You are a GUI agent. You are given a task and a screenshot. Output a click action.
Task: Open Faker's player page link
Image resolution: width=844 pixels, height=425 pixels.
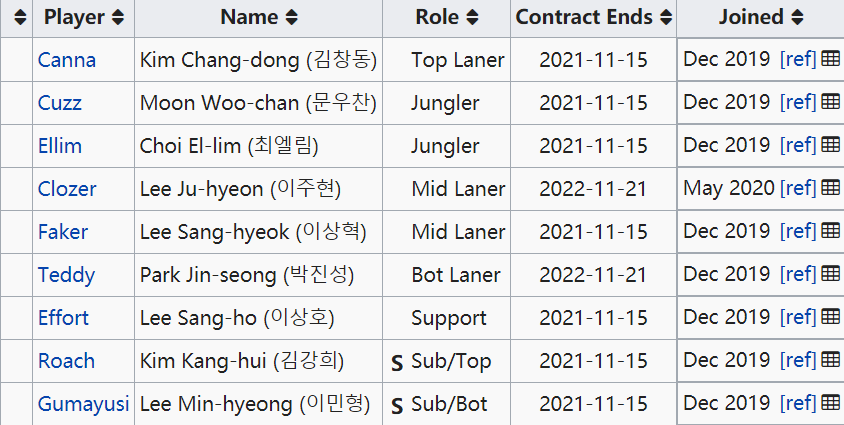(x=62, y=232)
